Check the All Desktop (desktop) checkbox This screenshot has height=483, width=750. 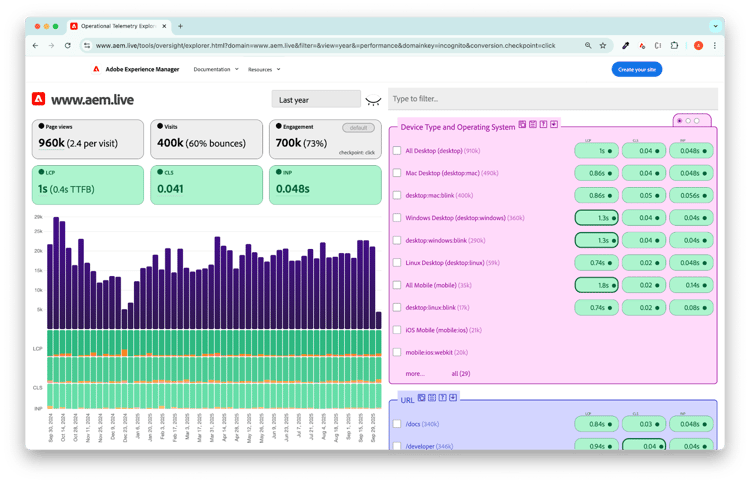point(397,151)
